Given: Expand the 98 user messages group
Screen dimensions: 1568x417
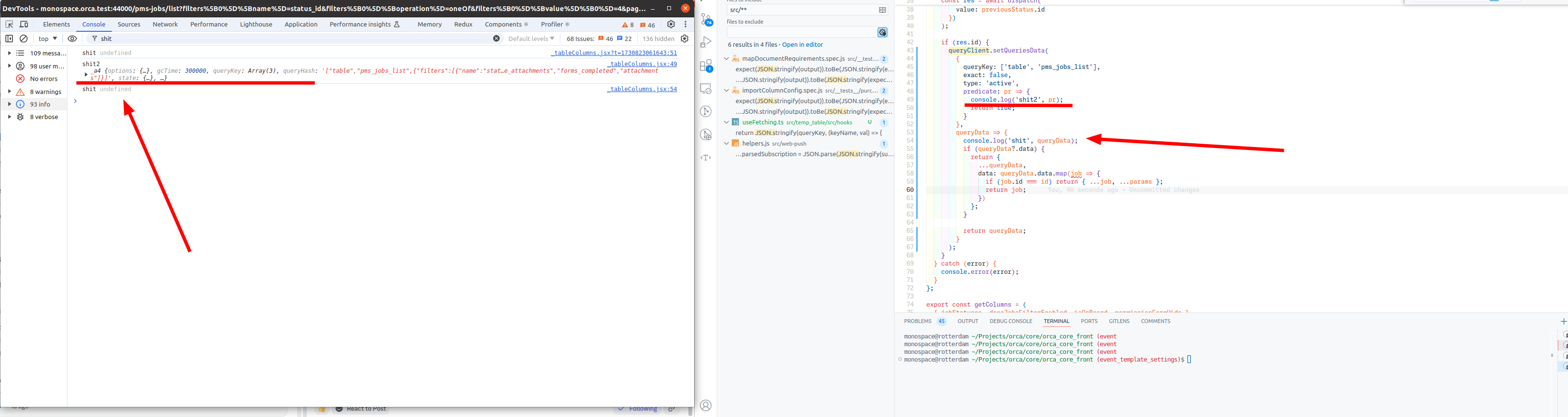Looking at the screenshot, I should pos(9,67).
